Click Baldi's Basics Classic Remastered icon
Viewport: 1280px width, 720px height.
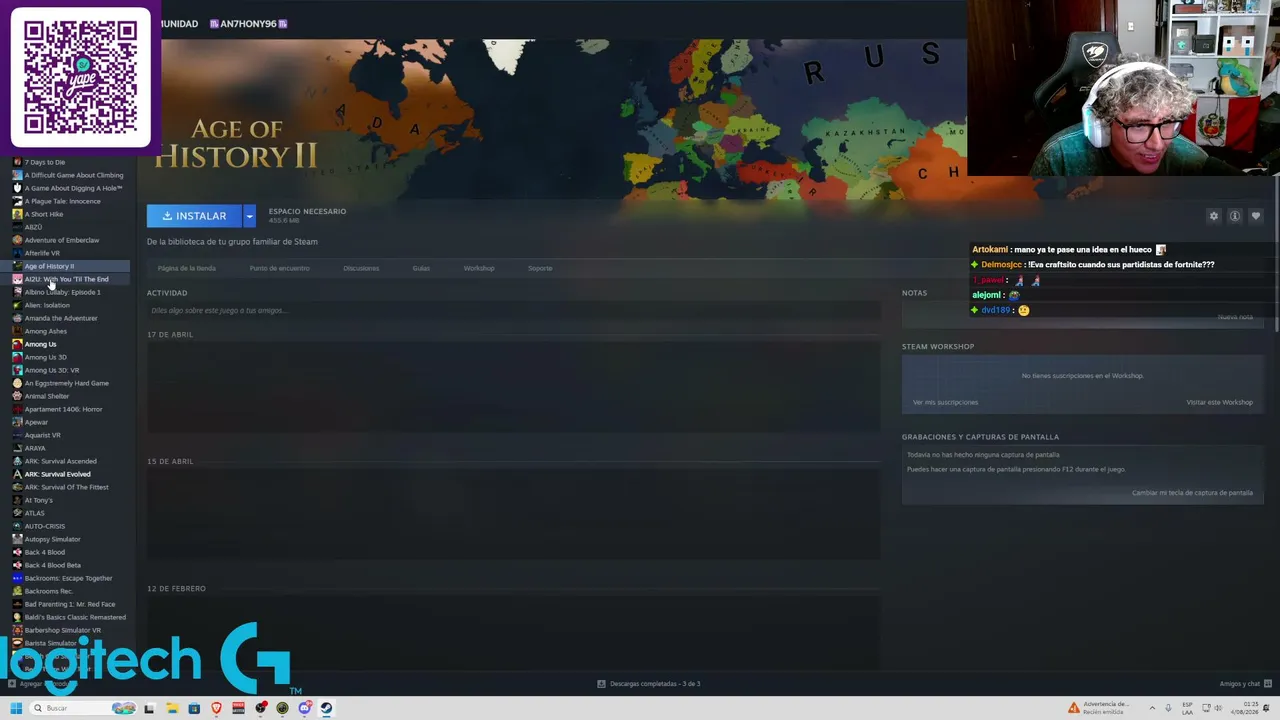tap(17, 617)
